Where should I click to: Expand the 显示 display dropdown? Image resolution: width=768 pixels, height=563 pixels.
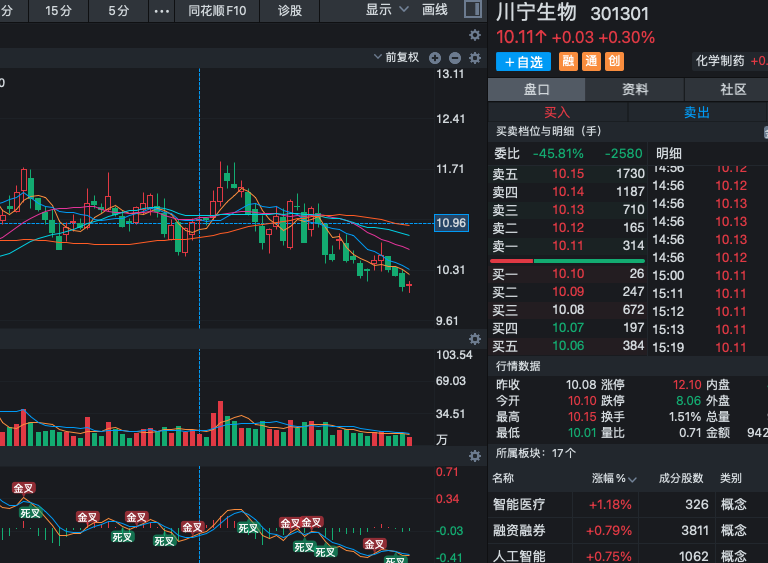(x=386, y=10)
